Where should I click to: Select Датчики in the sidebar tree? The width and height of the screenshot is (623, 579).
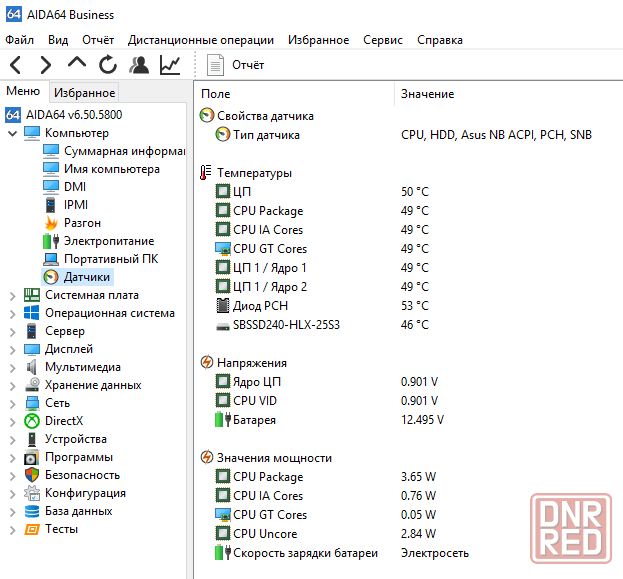pyautogui.click(x=87, y=277)
